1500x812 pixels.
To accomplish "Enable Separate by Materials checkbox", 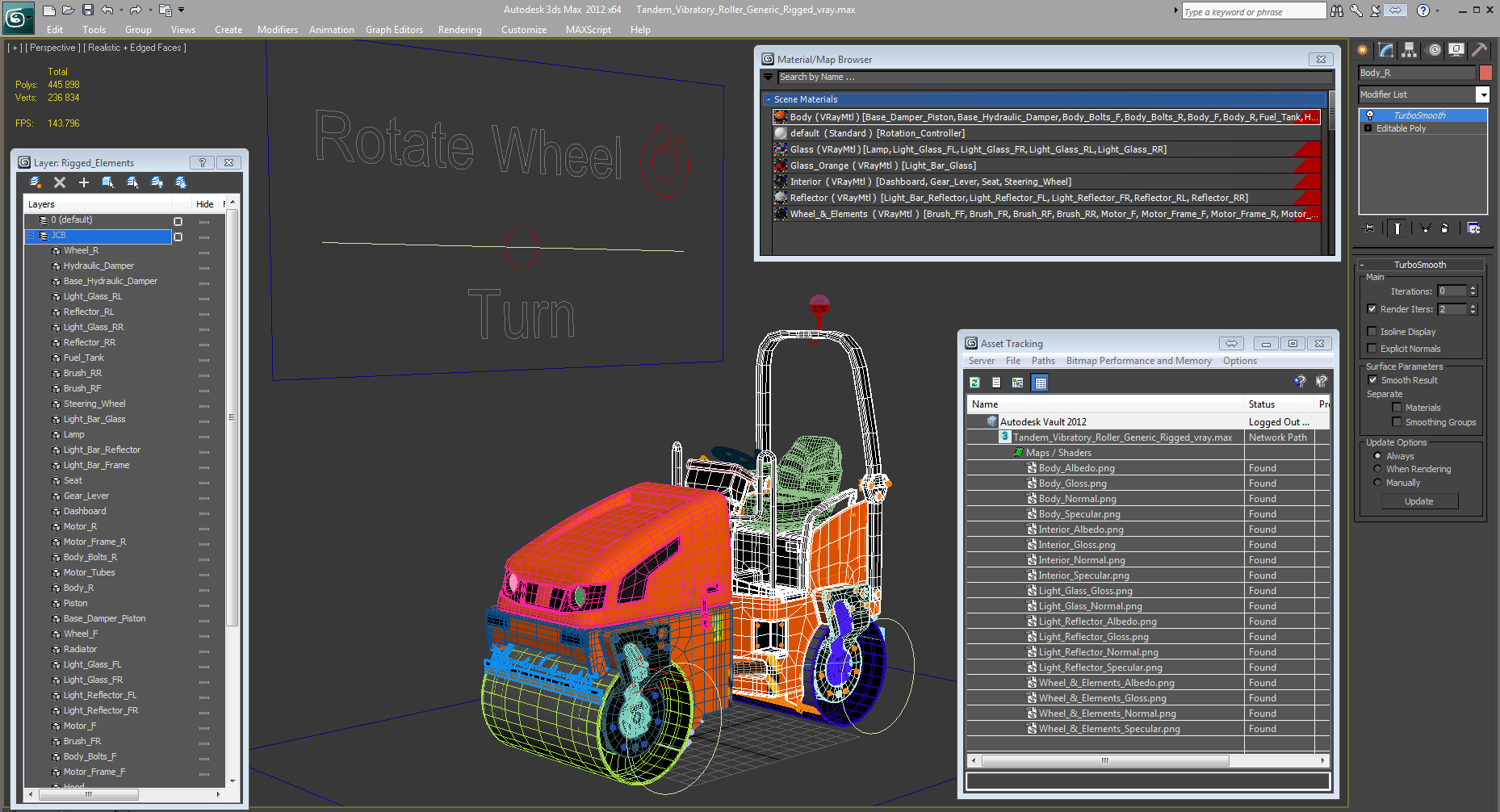I will click(x=1397, y=408).
